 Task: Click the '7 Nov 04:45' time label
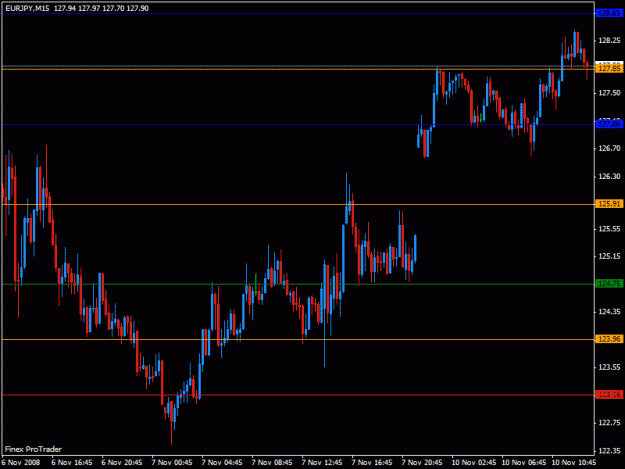pyautogui.click(x=222, y=462)
